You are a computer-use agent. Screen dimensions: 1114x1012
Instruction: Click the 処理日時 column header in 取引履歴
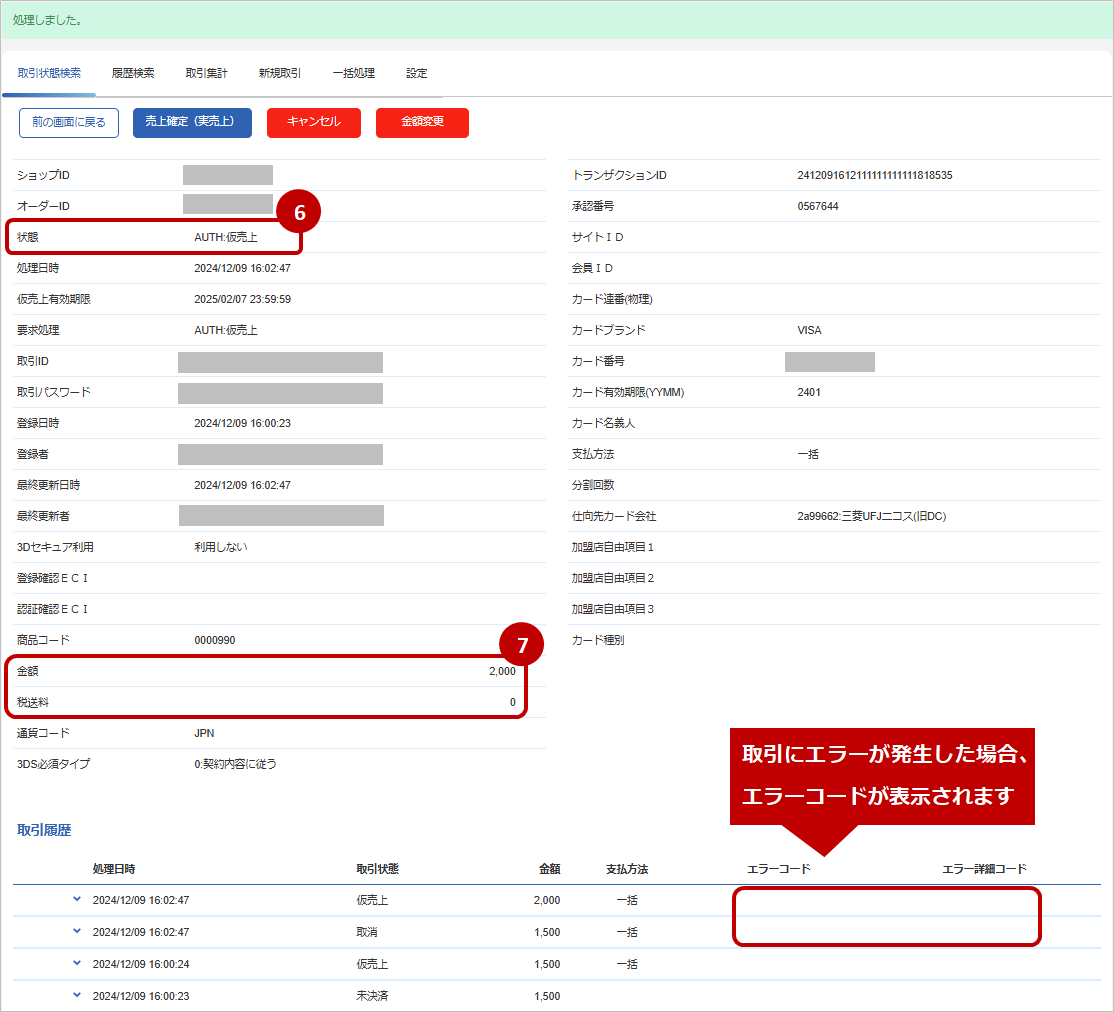tap(114, 869)
